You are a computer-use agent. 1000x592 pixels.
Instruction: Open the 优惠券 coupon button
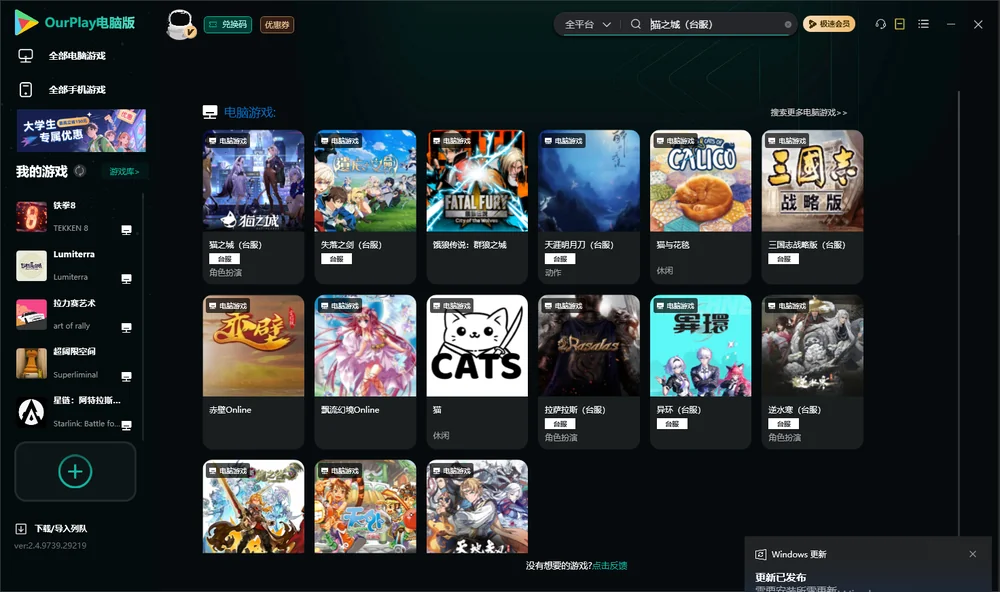click(x=277, y=24)
